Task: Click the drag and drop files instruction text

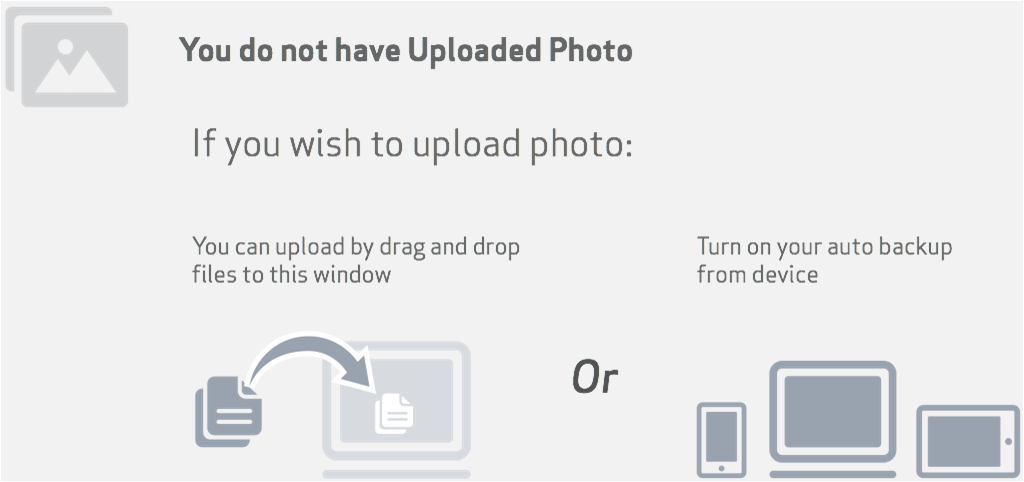Action: [356, 260]
